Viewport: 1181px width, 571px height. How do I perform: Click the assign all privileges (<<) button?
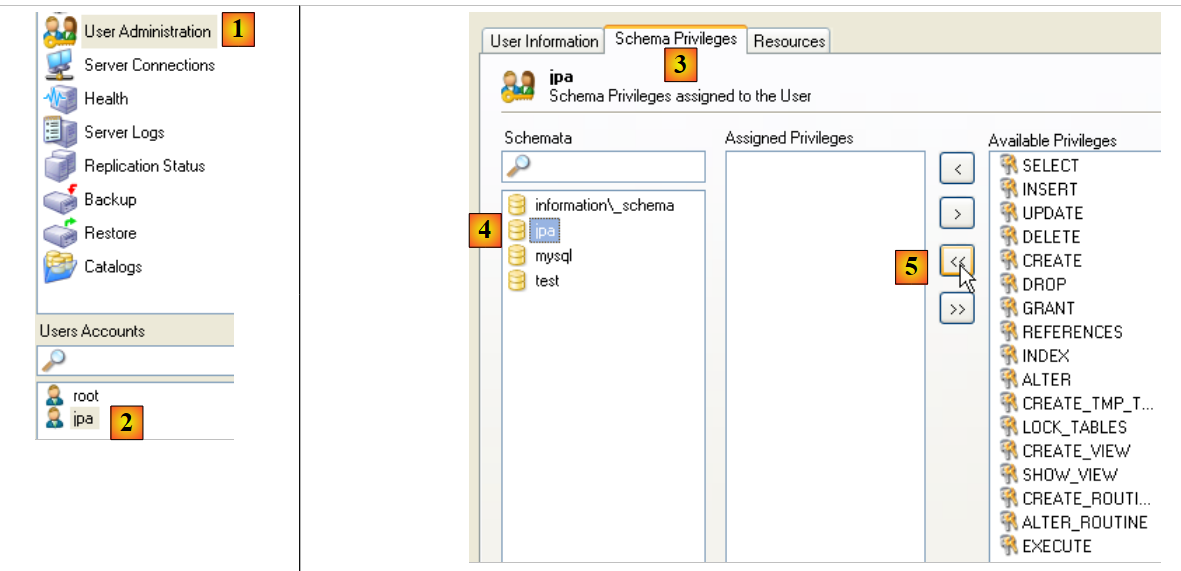957,261
